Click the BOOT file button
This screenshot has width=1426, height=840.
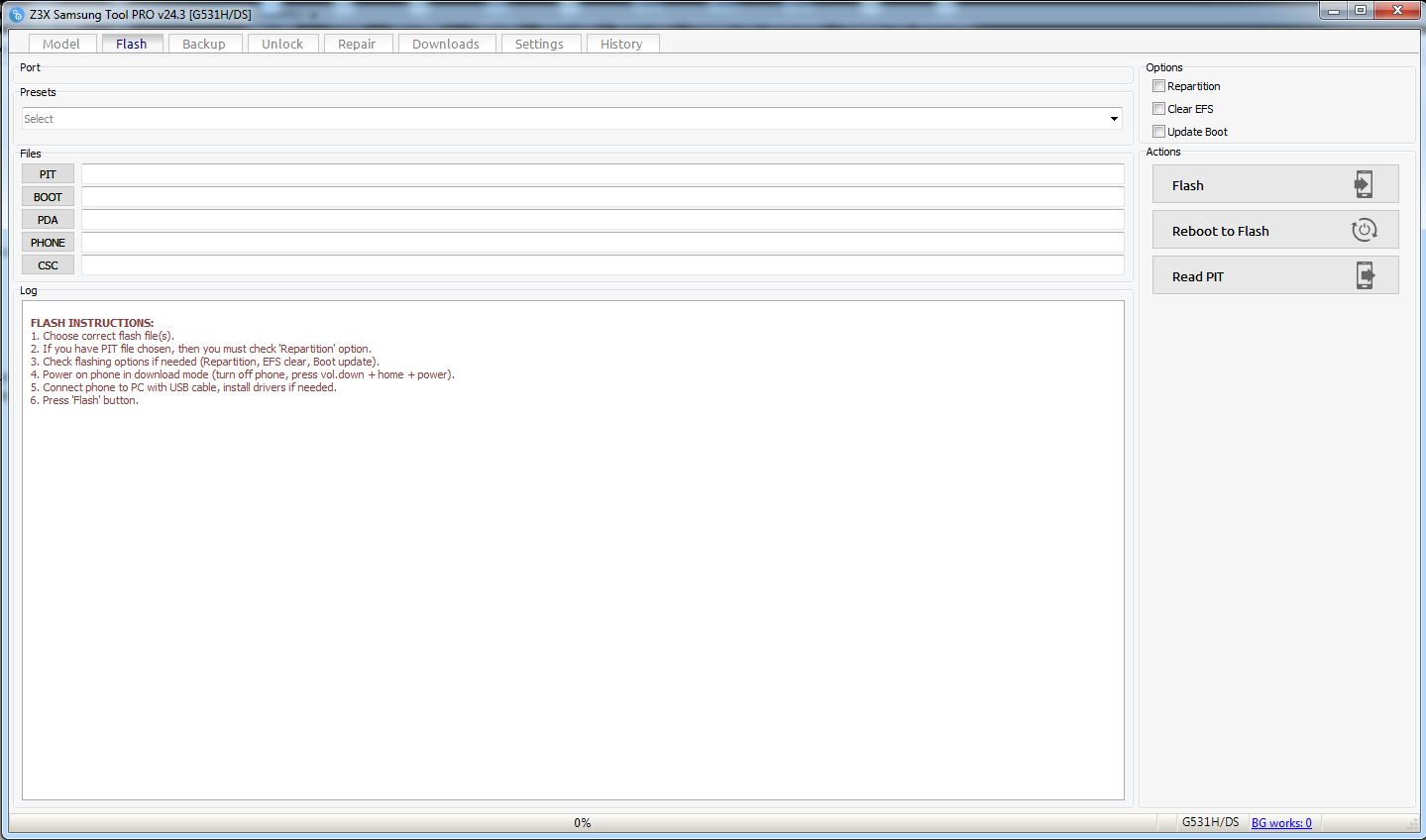tap(48, 197)
